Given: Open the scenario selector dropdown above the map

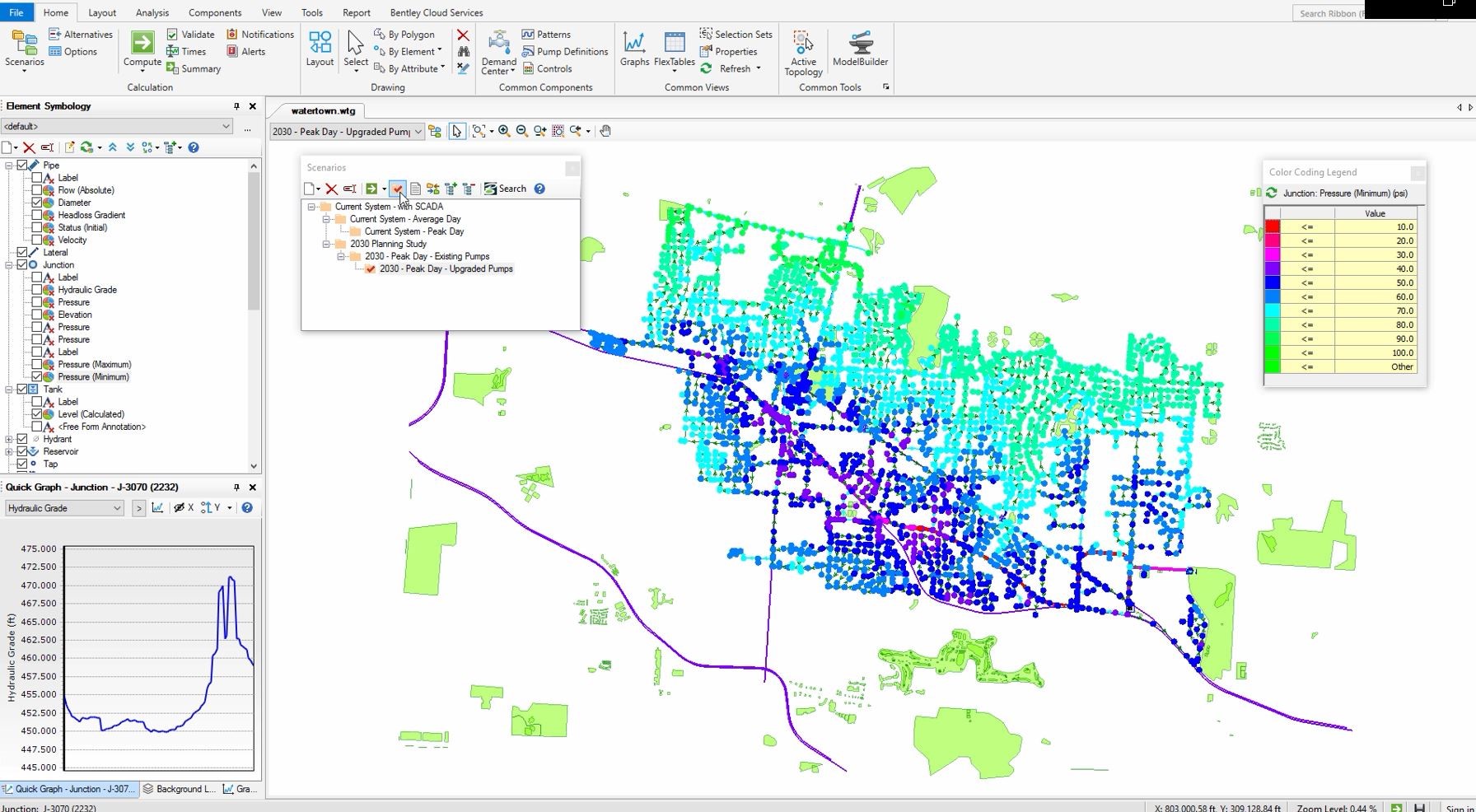Looking at the screenshot, I should pos(418,131).
